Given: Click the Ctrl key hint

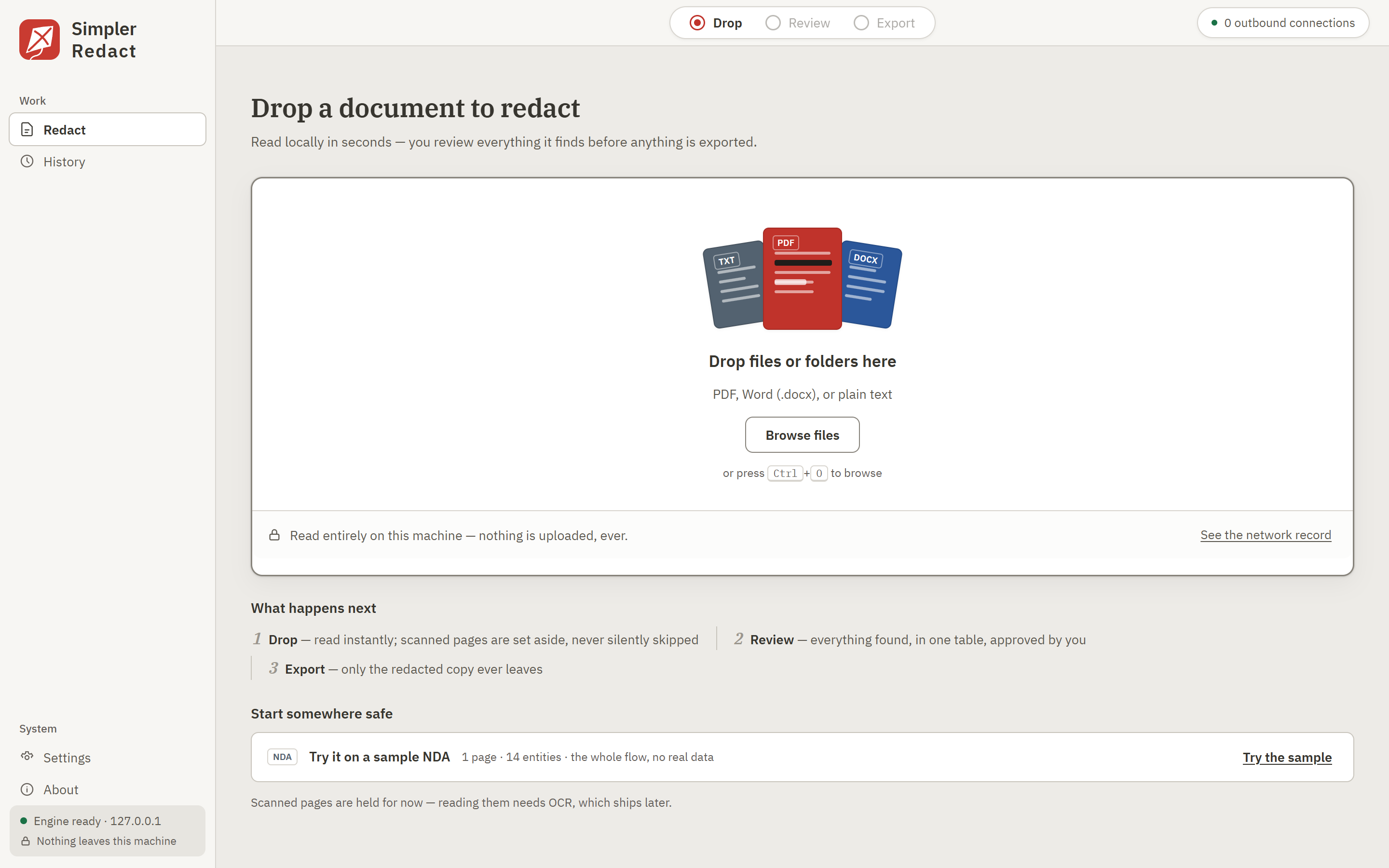Looking at the screenshot, I should [785, 473].
